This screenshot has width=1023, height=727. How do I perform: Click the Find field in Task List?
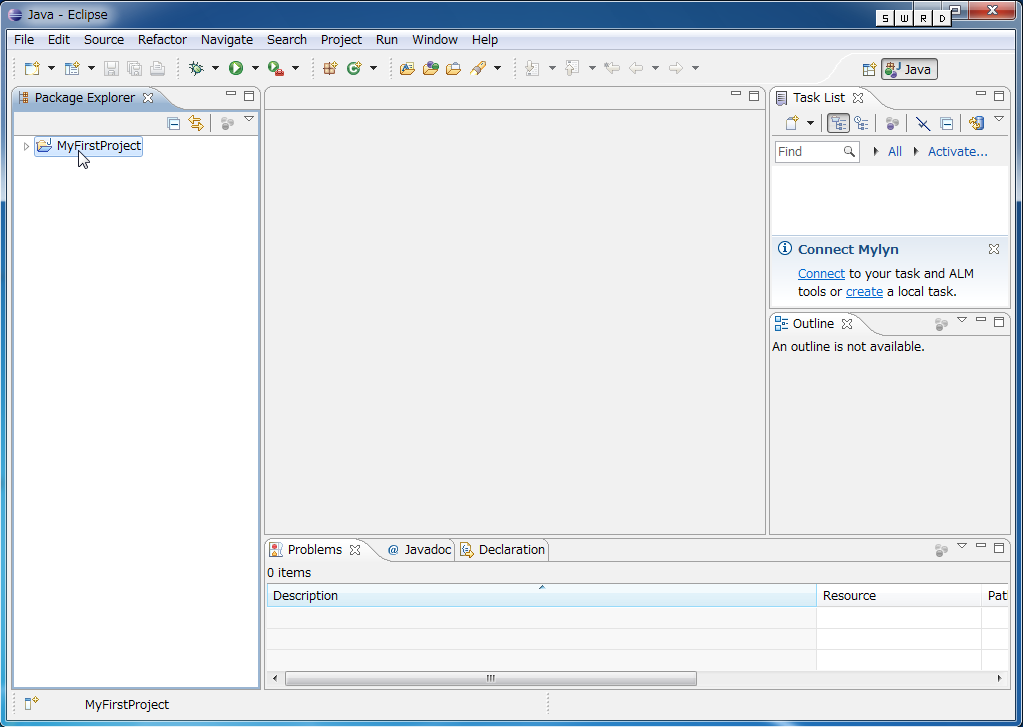[808, 152]
